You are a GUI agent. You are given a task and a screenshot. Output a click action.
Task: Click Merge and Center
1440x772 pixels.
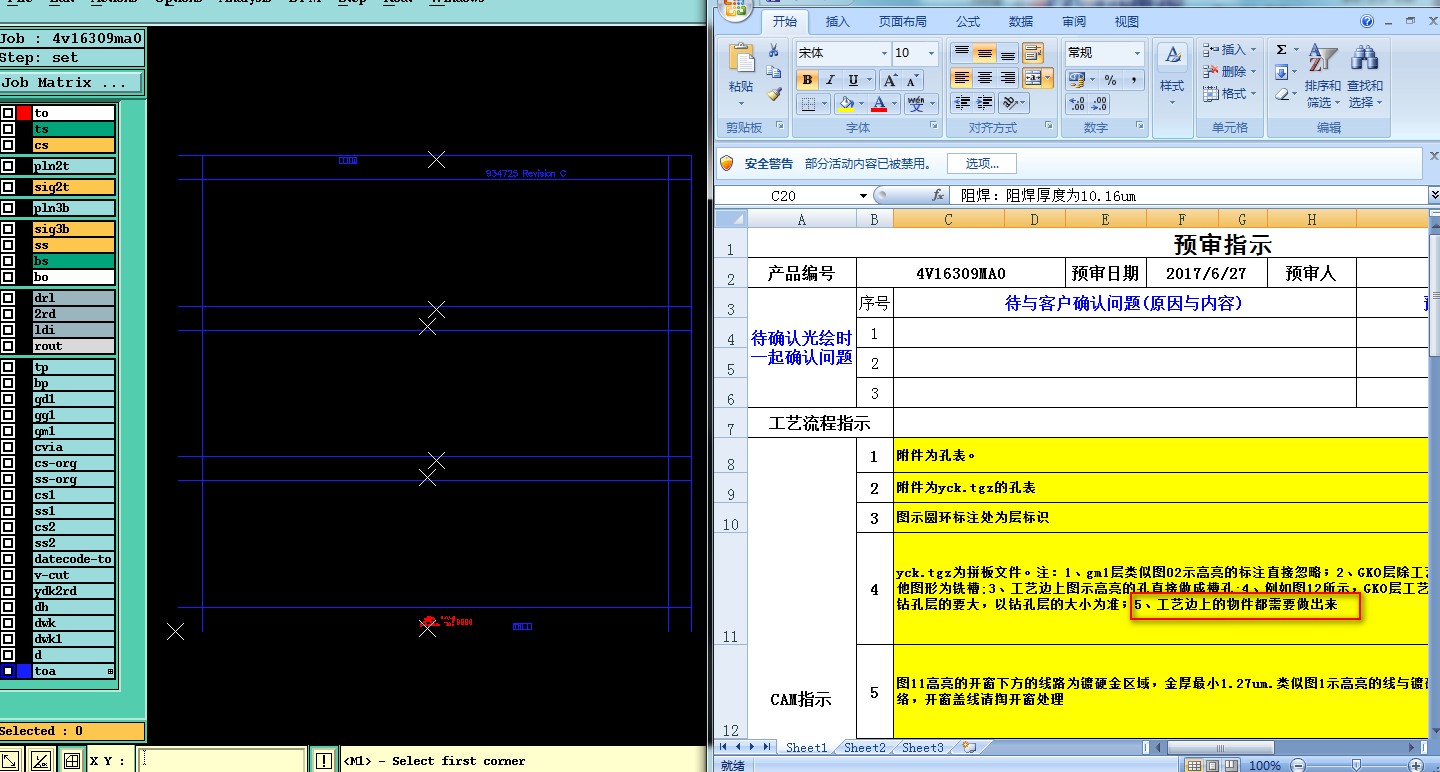coord(1034,78)
